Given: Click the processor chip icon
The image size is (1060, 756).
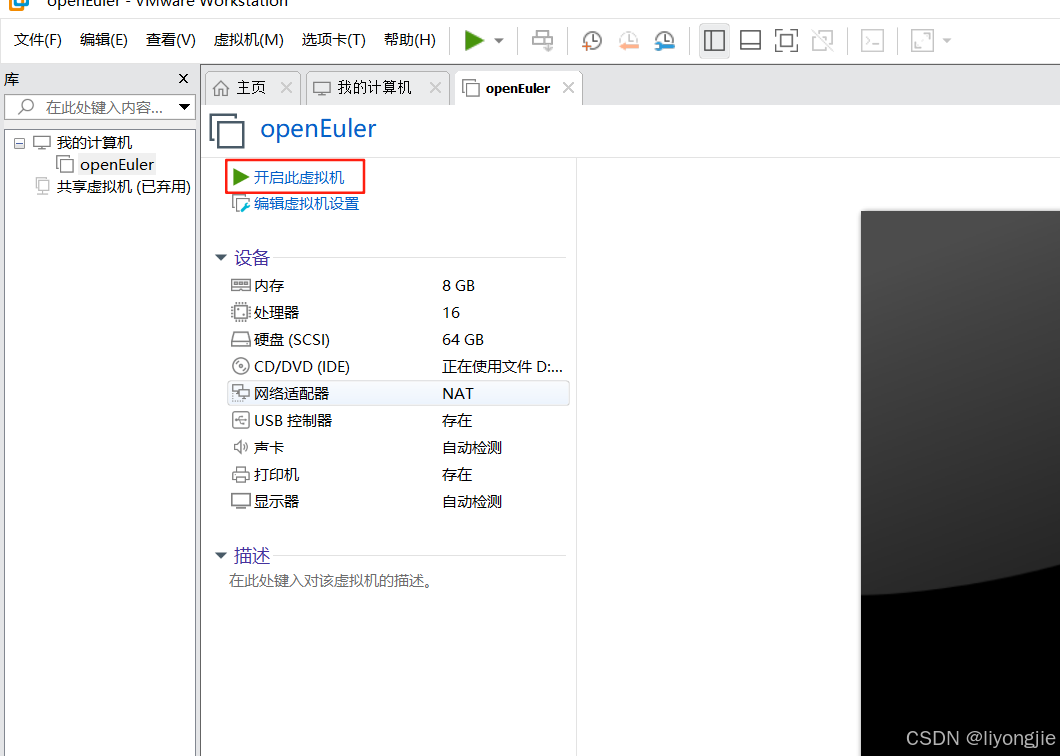Looking at the screenshot, I should point(241,312).
